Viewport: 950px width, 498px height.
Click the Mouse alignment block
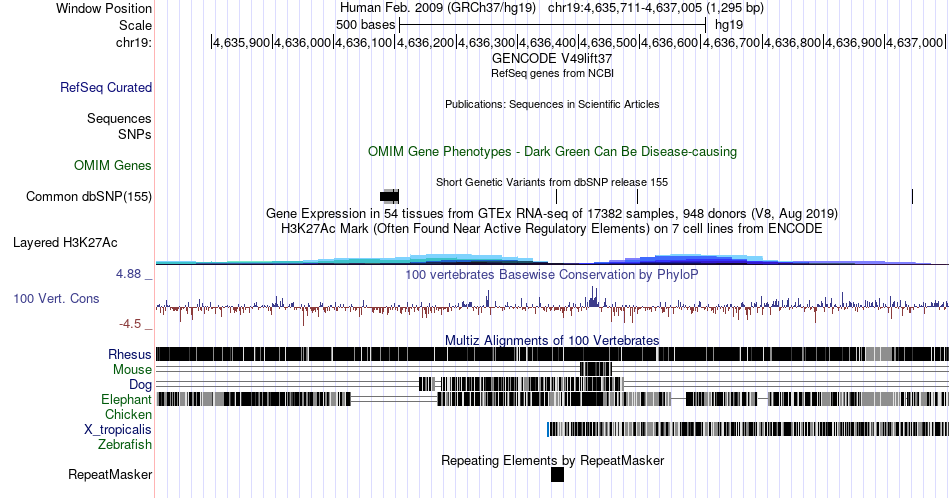pyautogui.click(x=596, y=369)
